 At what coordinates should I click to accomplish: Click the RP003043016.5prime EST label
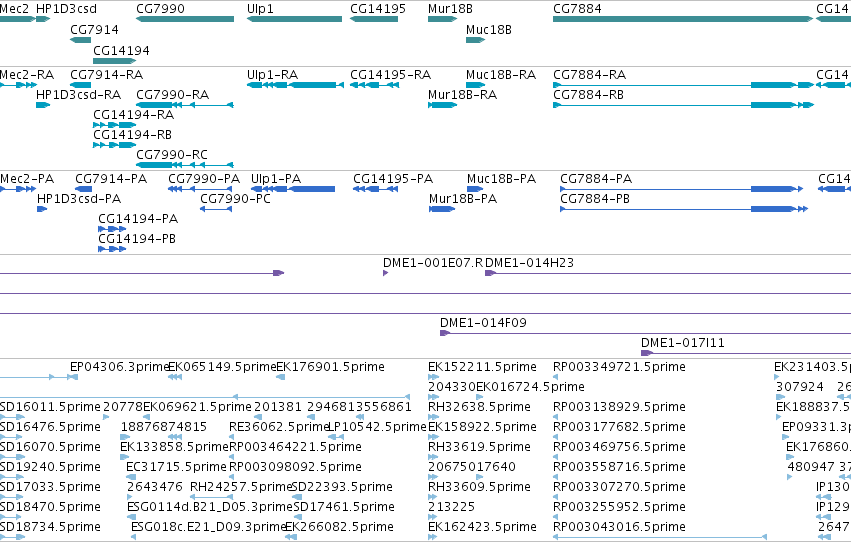coord(619,527)
